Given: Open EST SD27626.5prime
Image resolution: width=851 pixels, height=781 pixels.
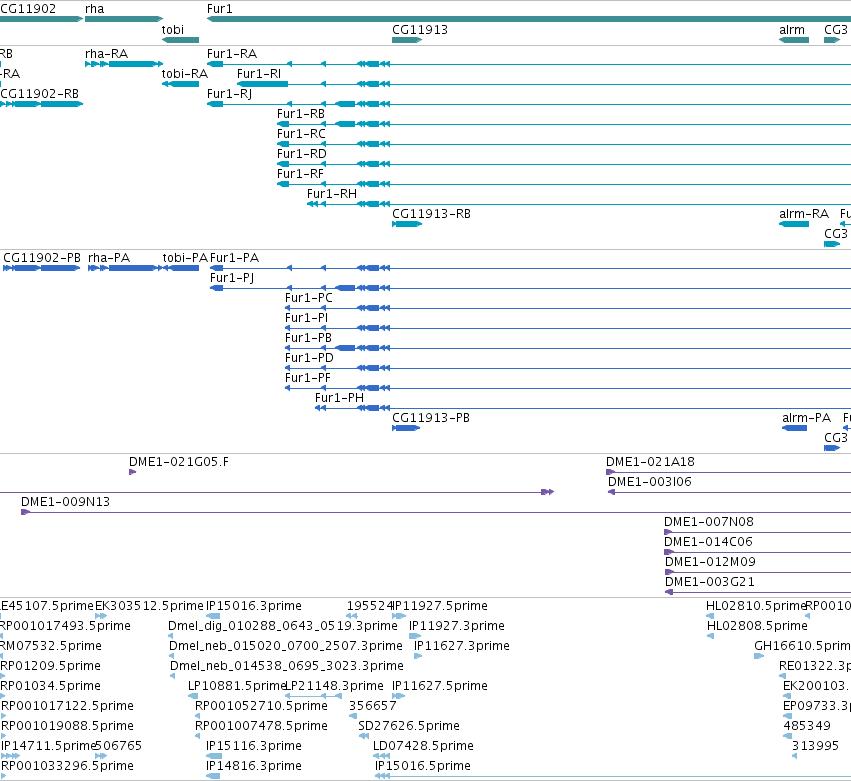Looking at the screenshot, I should point(409,727).
